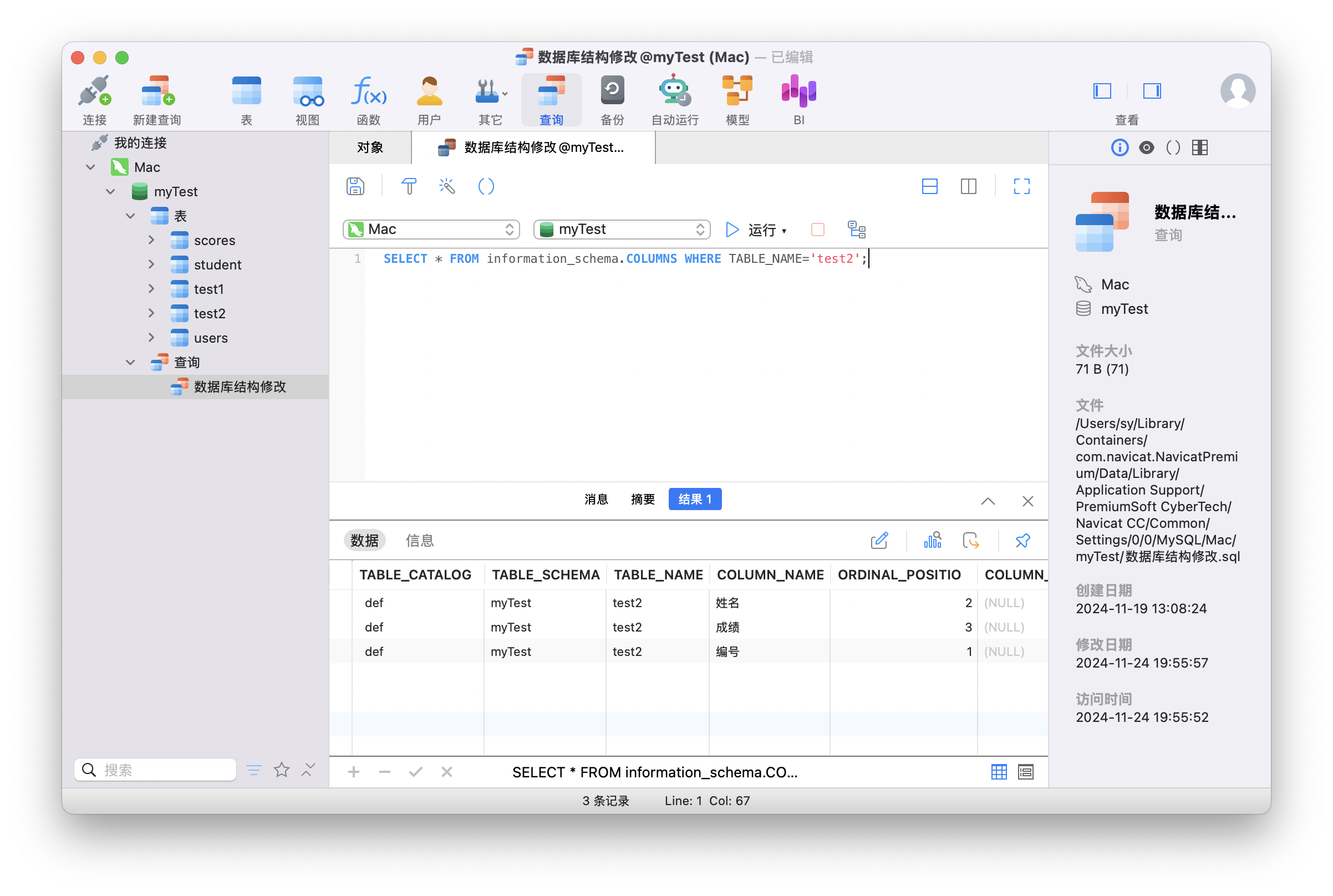
Task: Open the myTest database dropdown
Action: tap(622, 230)
